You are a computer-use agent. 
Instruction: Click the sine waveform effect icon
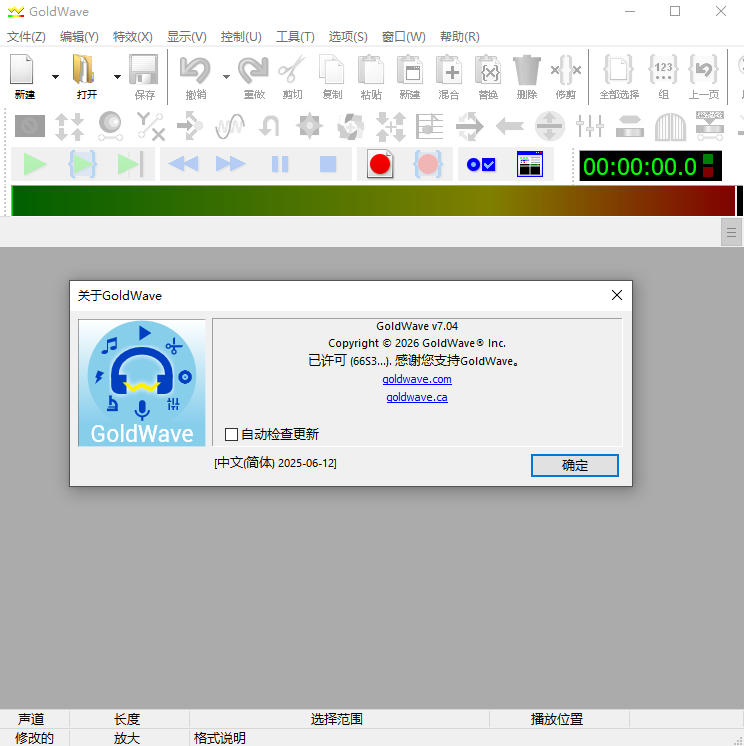(230, 126)
